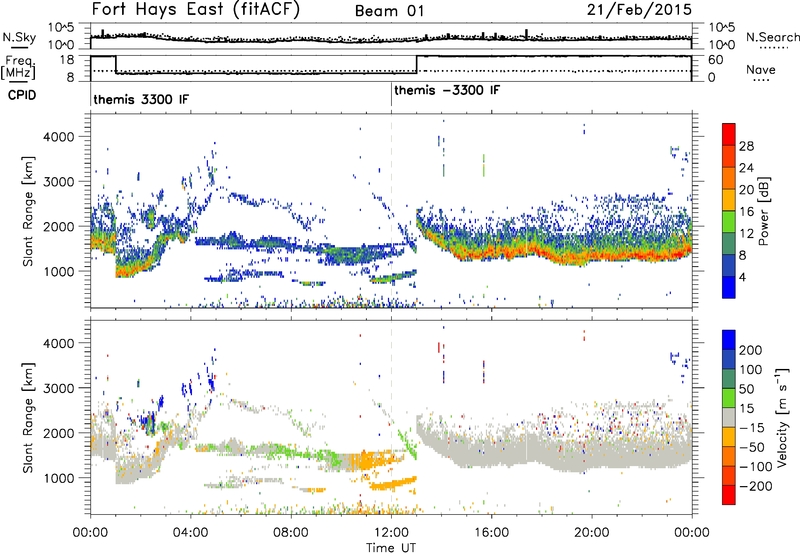Click the '04:00' time axis tick label
Image resolution: width=800 pixels, height=554 pixels.
point(191,533)
